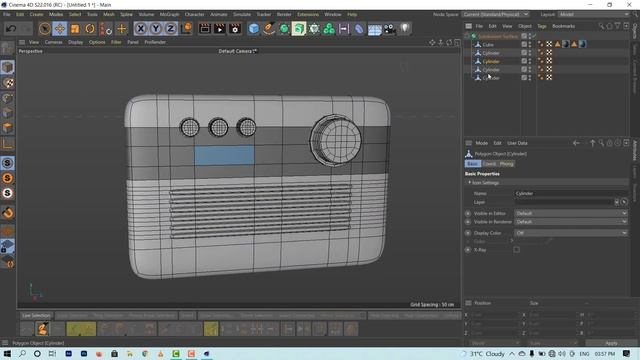The height and width of the screenshot is (360, 640).
Task: Activate the Scale tool
Action: click(x=75, y=29)
